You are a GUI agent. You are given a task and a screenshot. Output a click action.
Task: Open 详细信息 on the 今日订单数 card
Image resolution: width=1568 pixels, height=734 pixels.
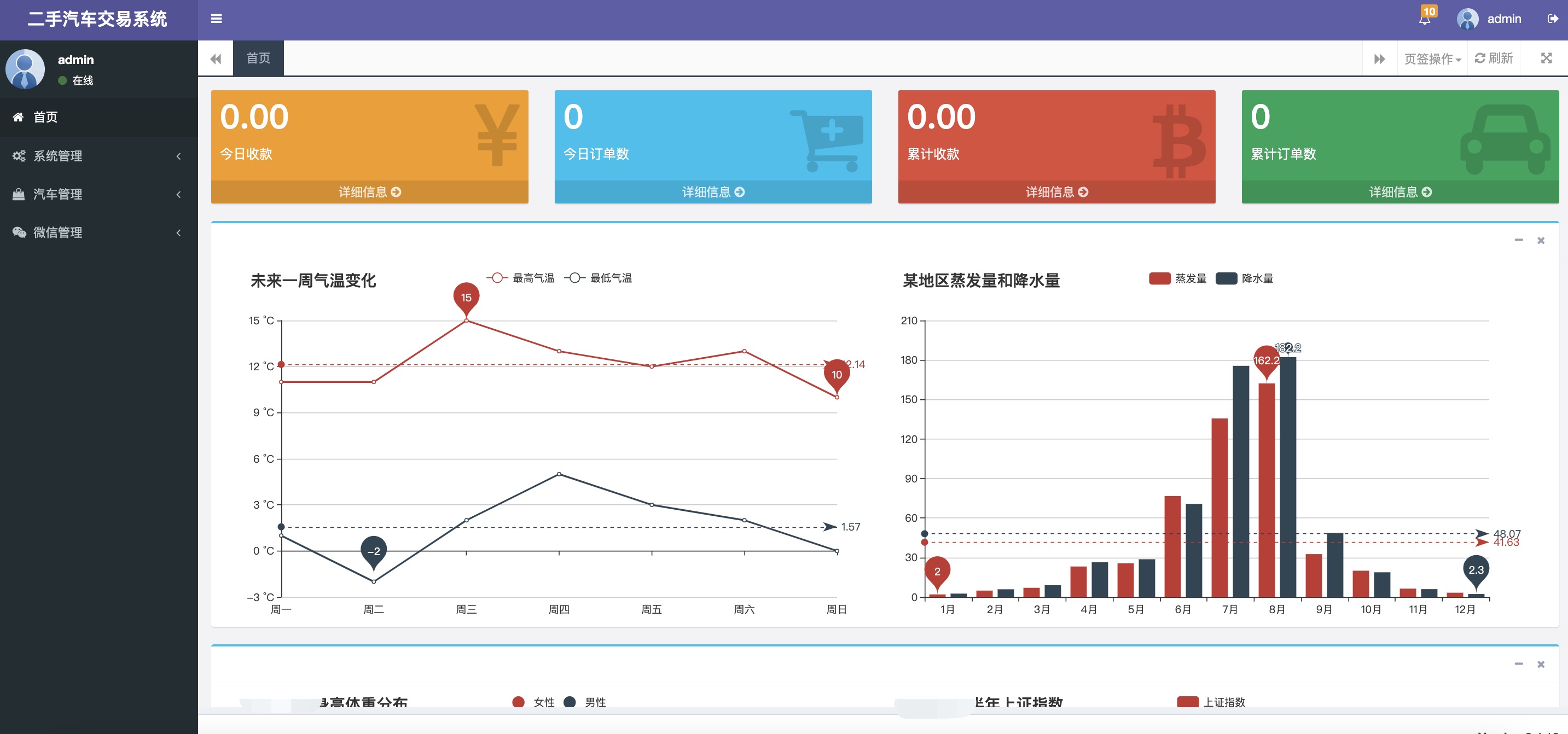pyautogui.click(x=713, y=192)
